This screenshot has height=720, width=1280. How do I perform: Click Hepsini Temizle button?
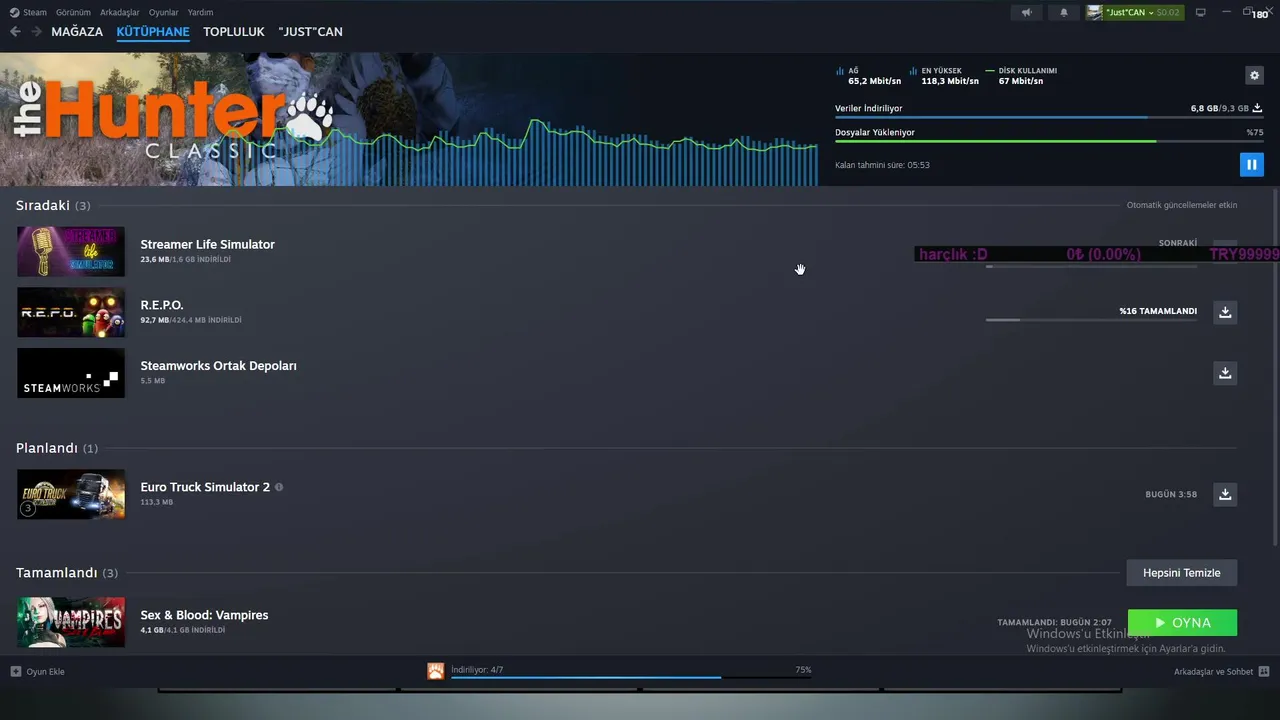[x=1182, y=573]
